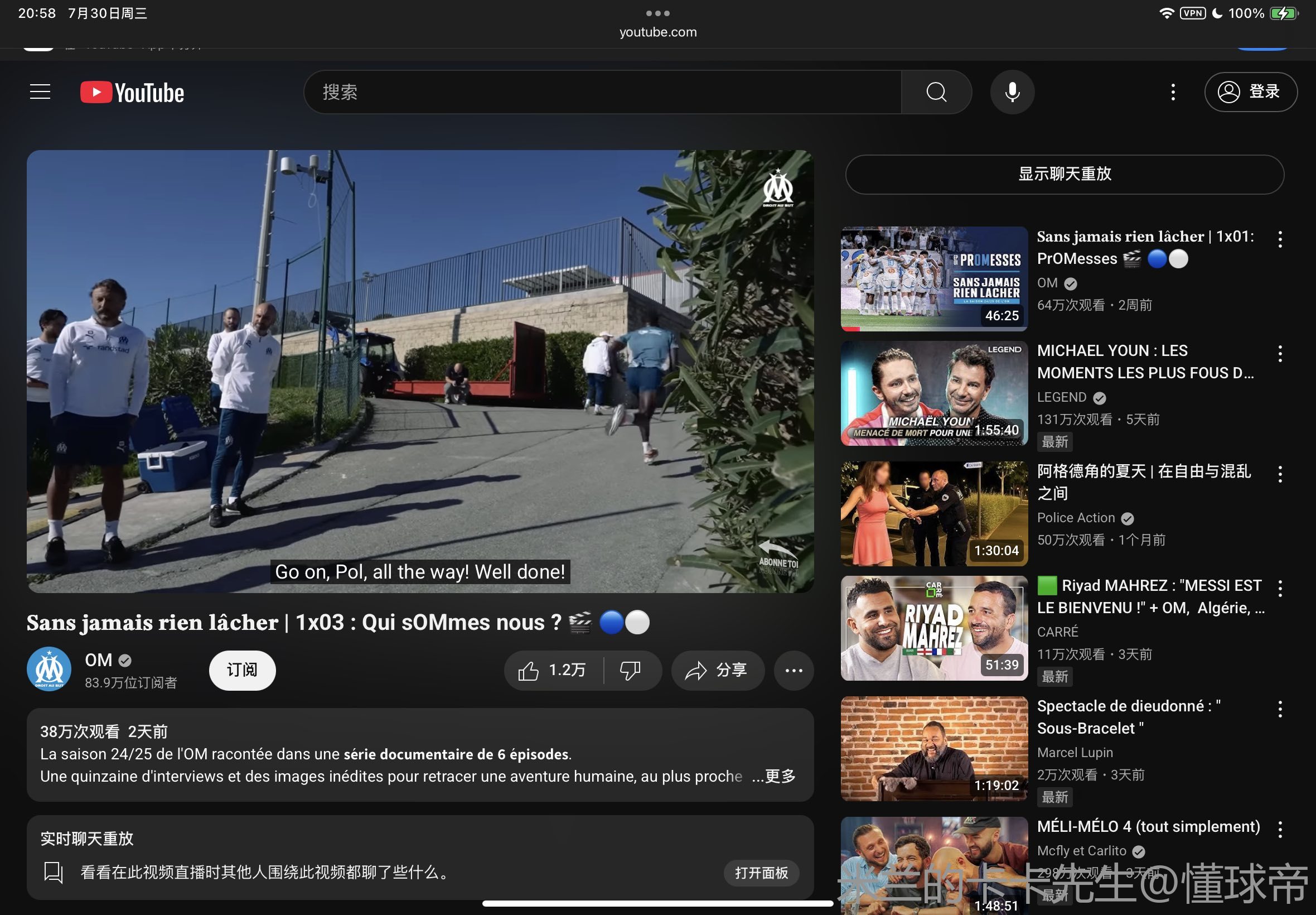Image resolution: width=1316 pixels, height=915 pixels.
Task: Click the search magnifier button
Action: pyautogui.click(x=936, y=92)
